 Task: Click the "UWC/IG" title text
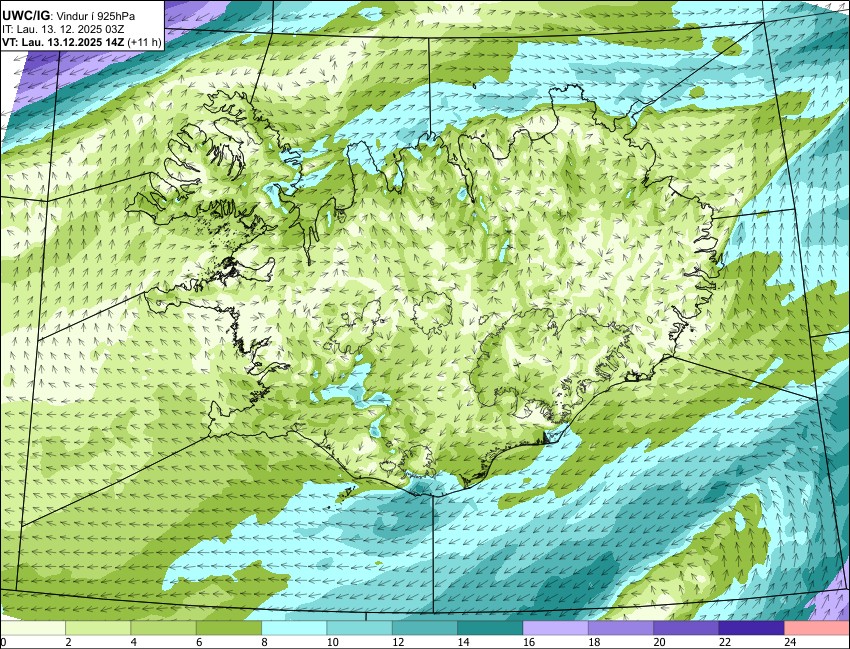pos(25,16)
